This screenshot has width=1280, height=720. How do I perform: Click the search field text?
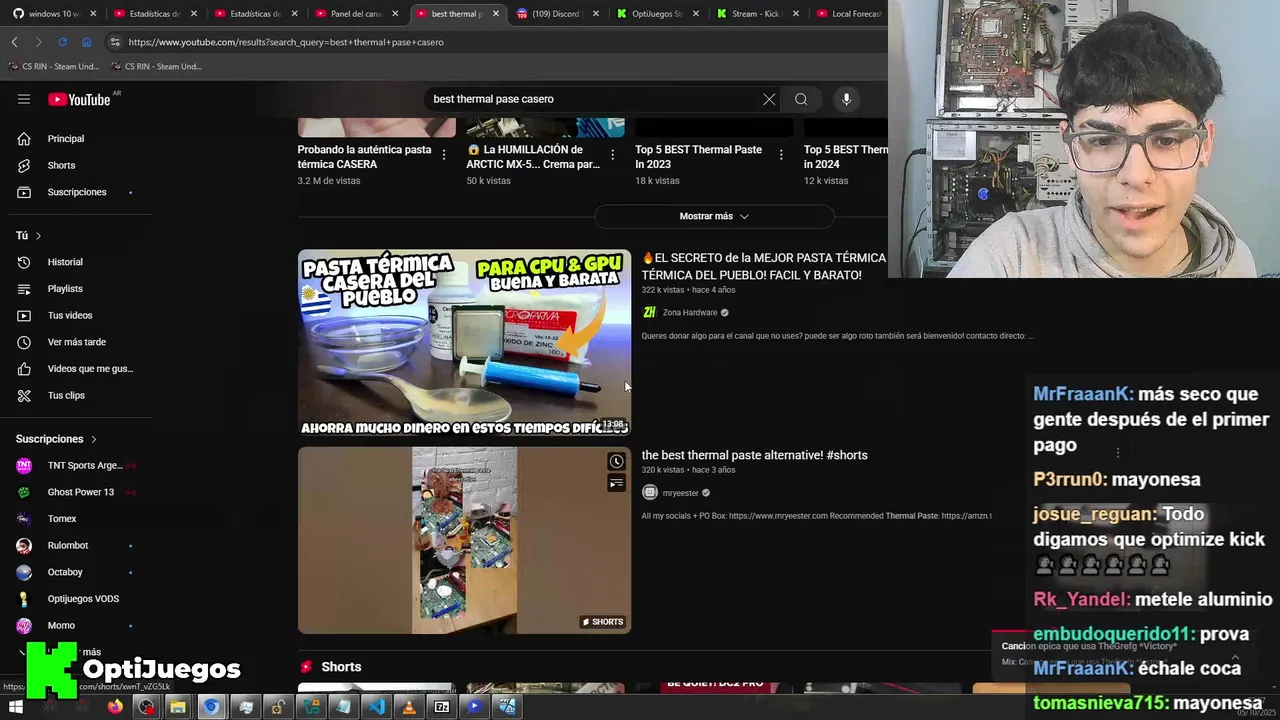point(493,99)
